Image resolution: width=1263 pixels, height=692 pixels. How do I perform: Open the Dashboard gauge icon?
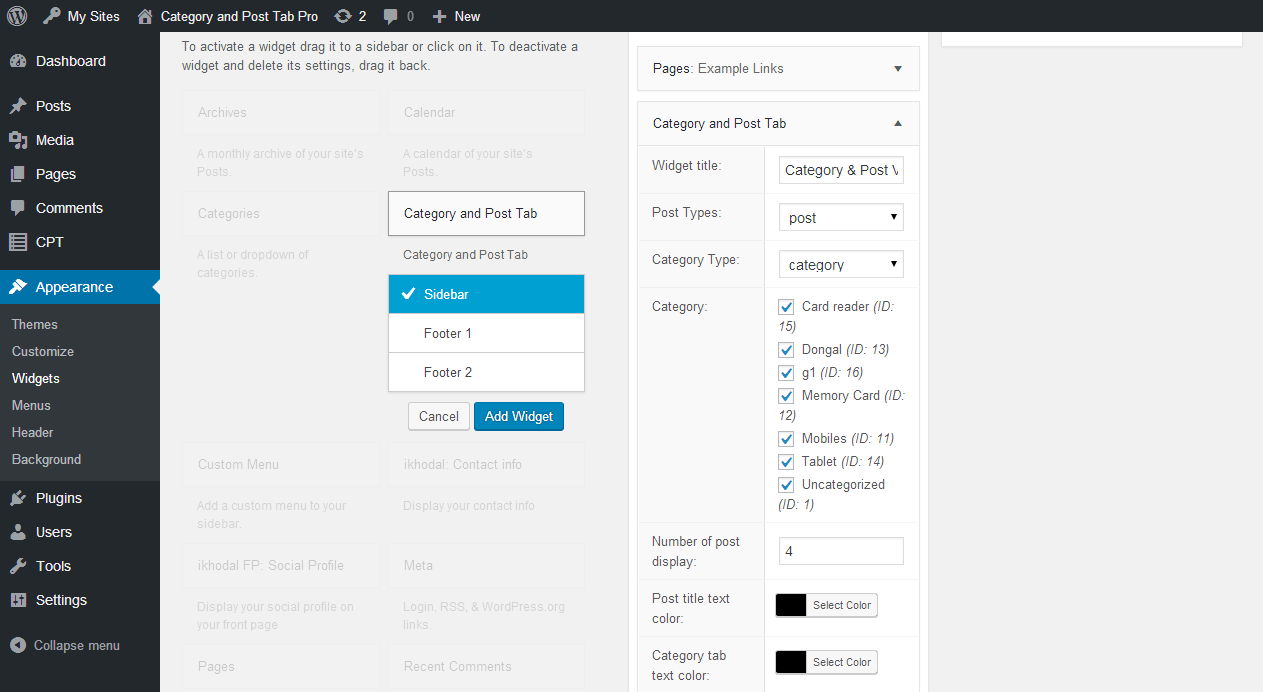tap(18, 61)
